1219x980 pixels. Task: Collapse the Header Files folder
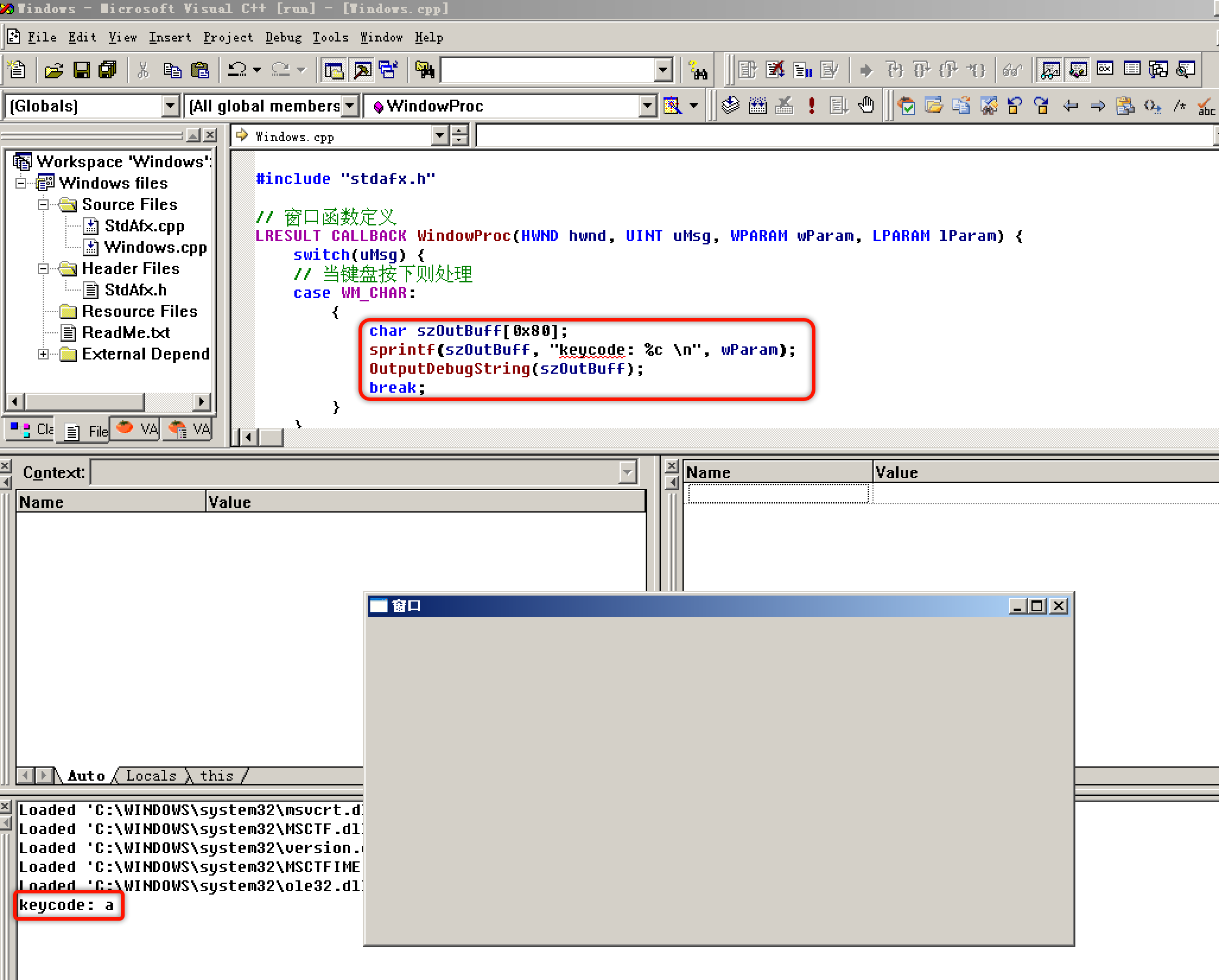click(x=43, y=269)
